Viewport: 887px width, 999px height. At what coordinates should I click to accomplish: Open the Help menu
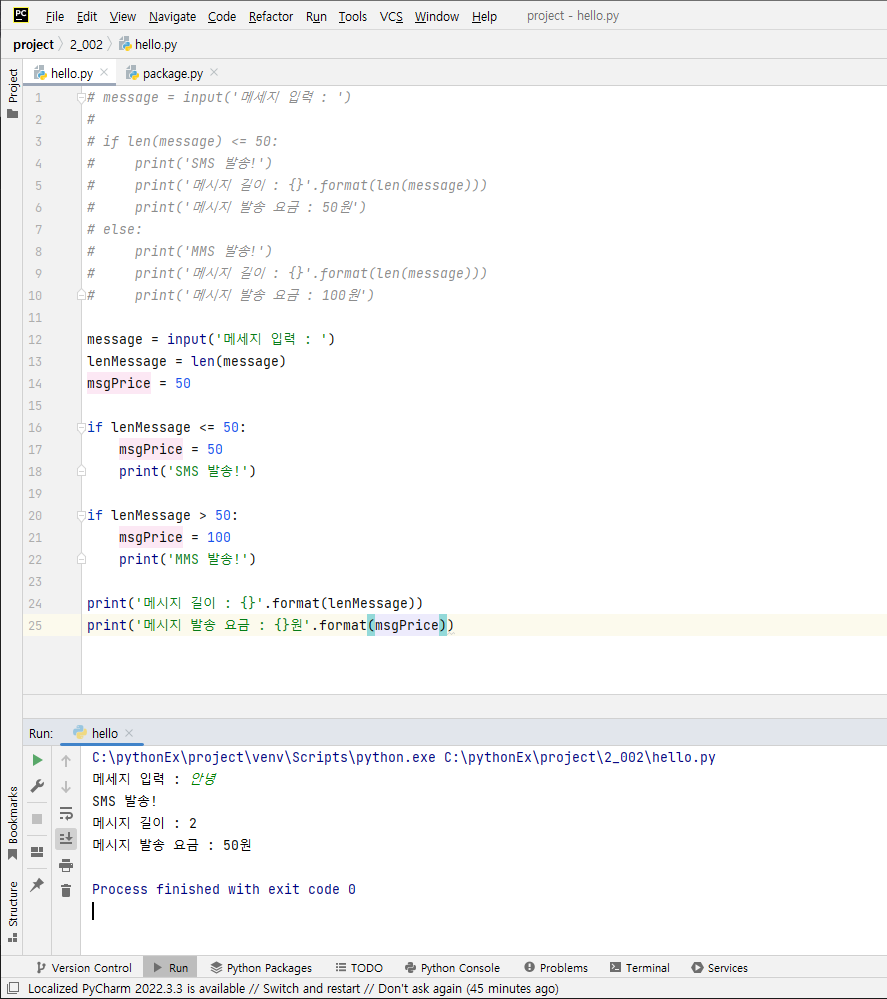[x=484, y=17]
